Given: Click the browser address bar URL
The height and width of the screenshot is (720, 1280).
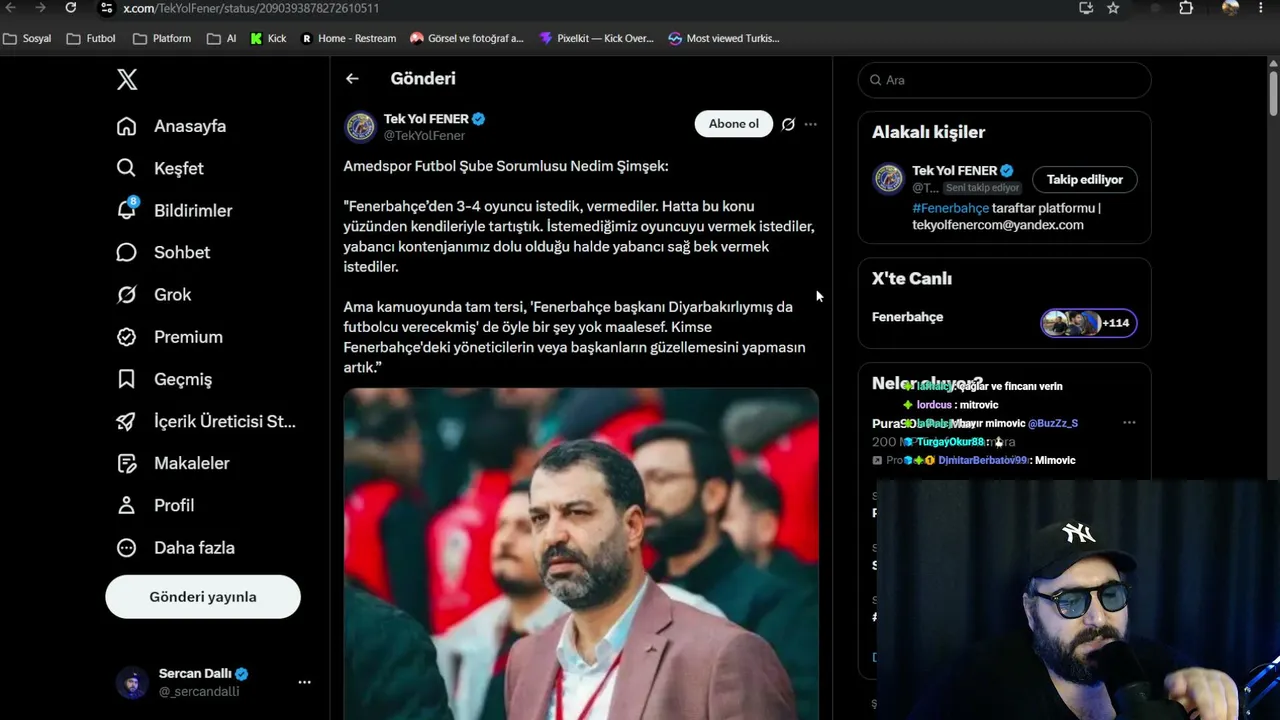Looking at the screenshot, I should click(251, 8).
